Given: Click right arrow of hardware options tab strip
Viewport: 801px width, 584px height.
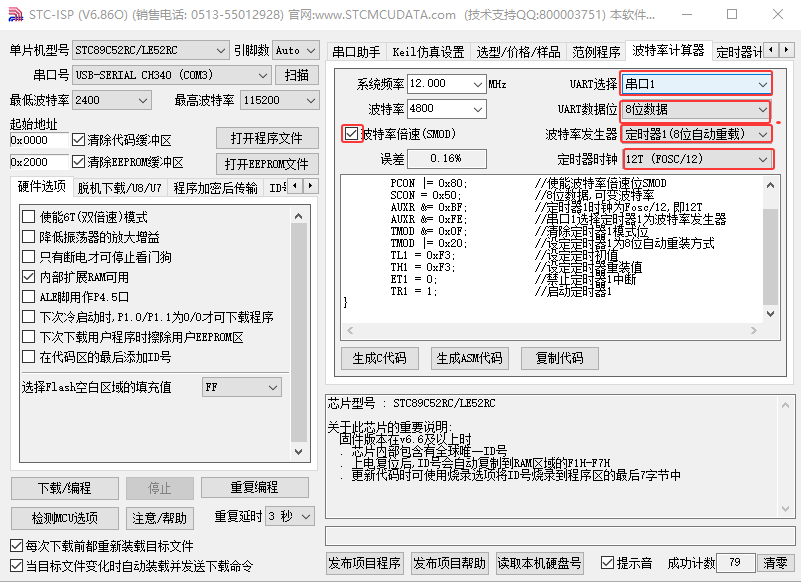Looking at the screenshot, I should (x=311, y=186).
